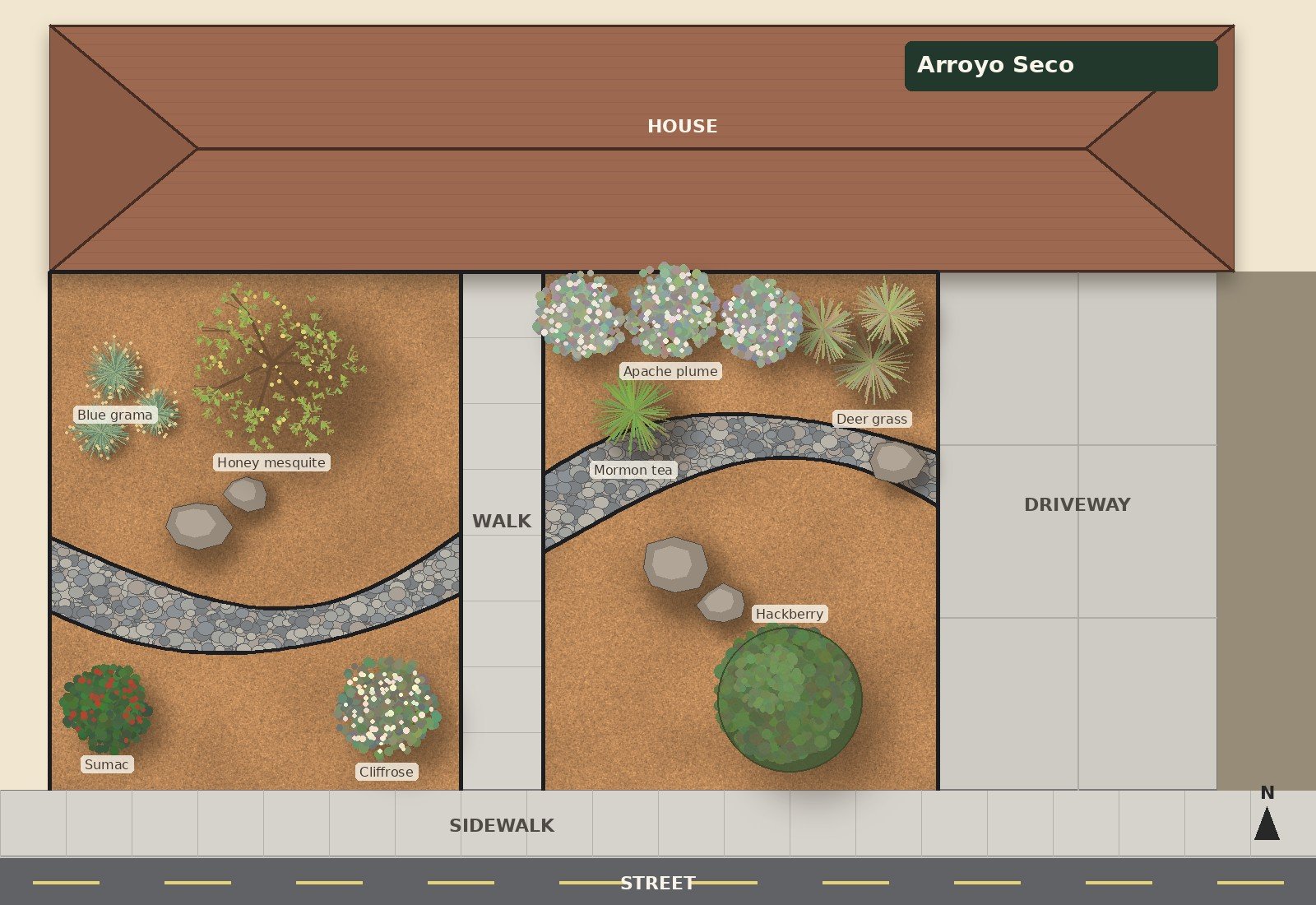
Task: Click the "SIDEWALK" label
Action: 502,825
